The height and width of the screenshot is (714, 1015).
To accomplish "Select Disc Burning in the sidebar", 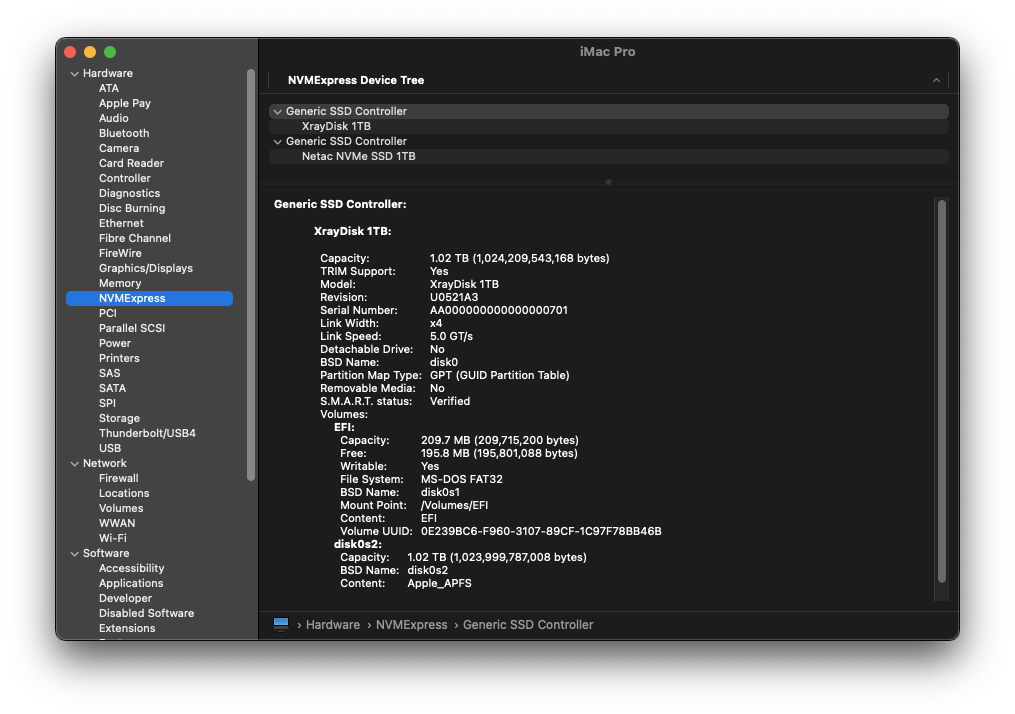I will point(132,208).
